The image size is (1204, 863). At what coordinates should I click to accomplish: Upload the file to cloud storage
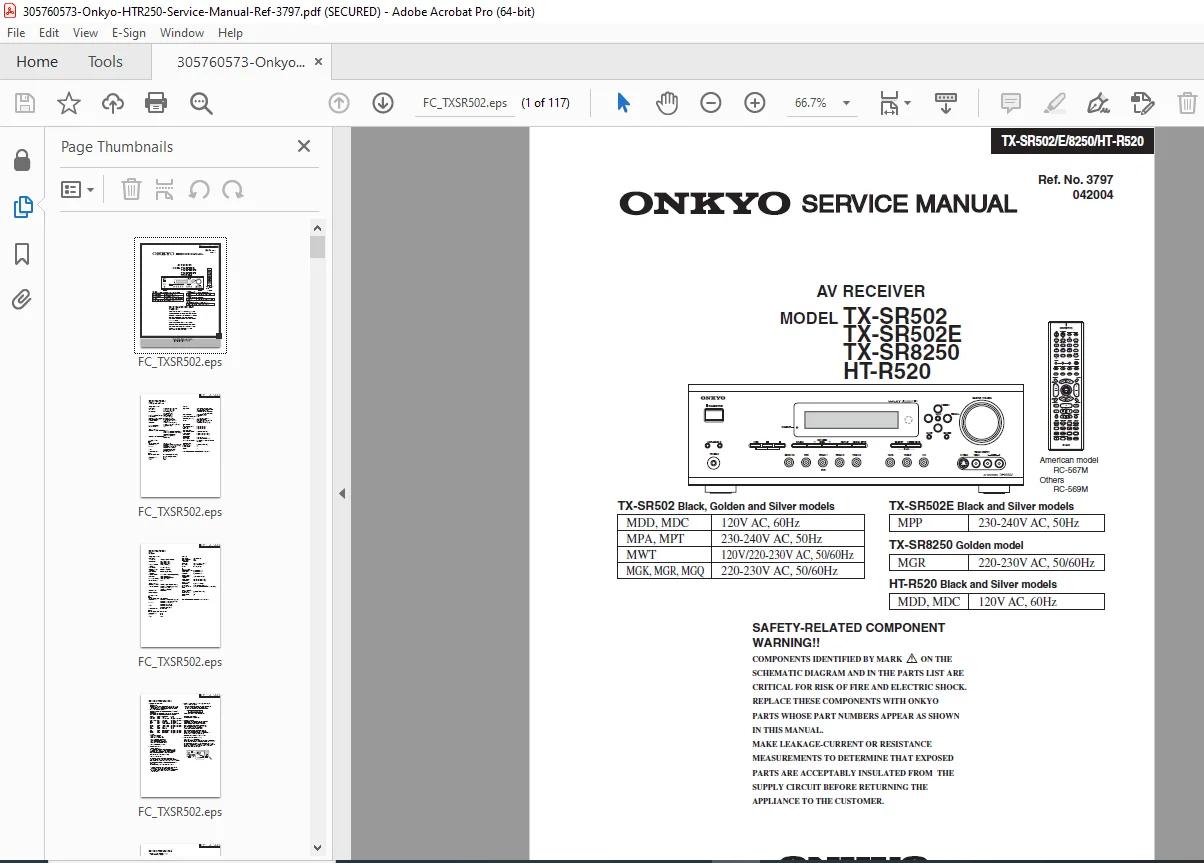coord(113,103)
